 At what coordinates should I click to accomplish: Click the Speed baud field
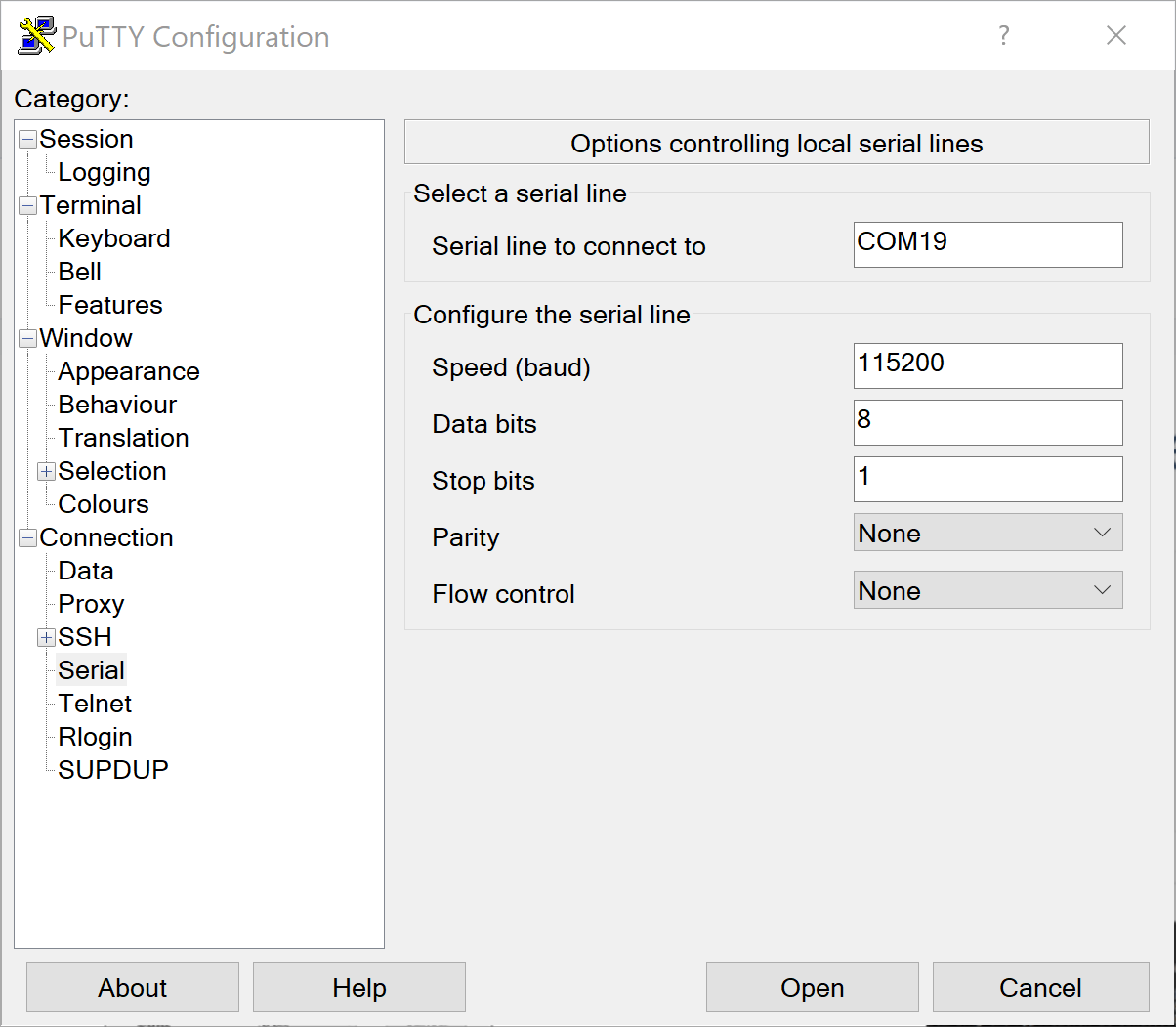pos(987,365)
